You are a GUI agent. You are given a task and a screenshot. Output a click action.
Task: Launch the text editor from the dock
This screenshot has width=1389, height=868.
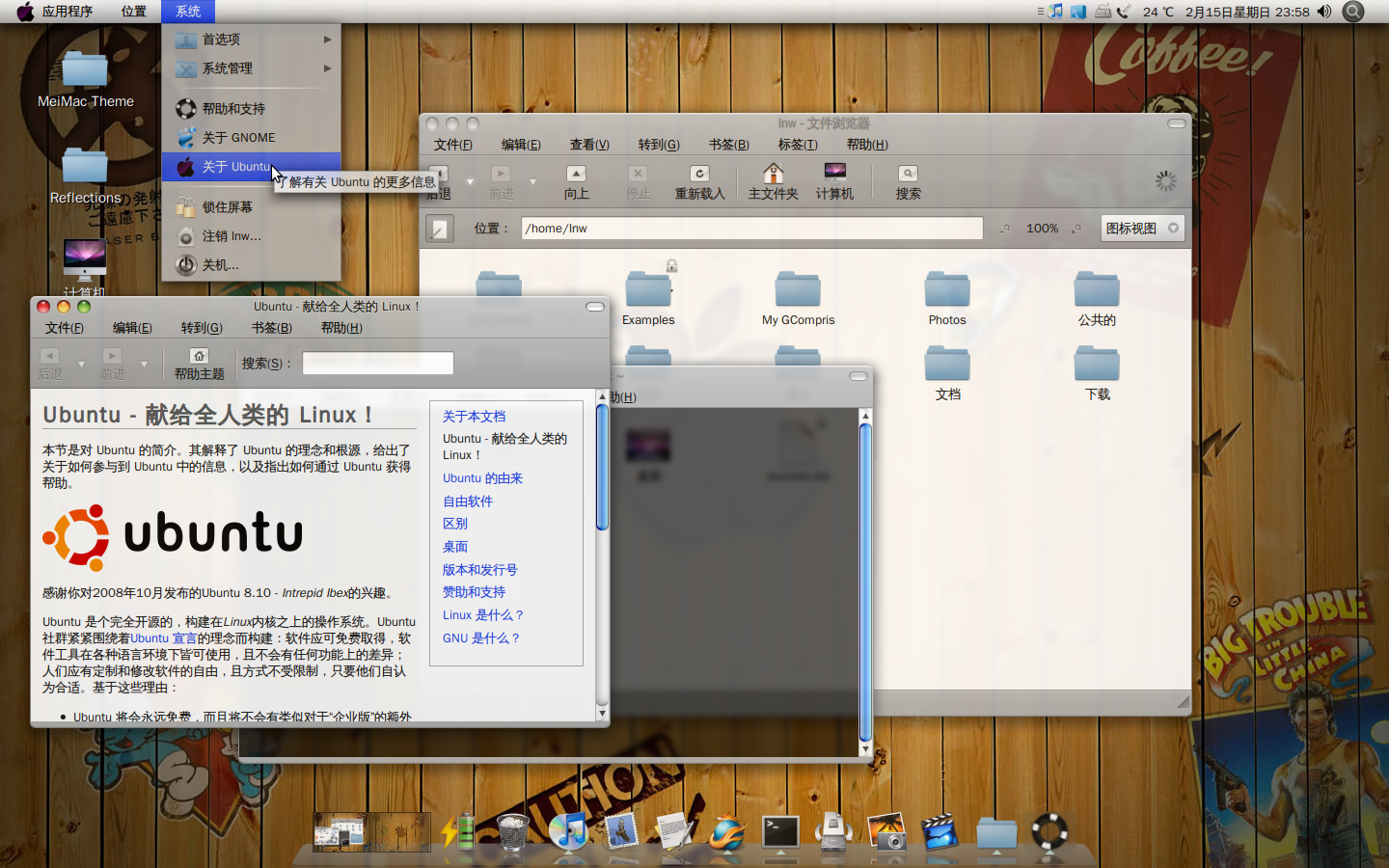[674, 831]
